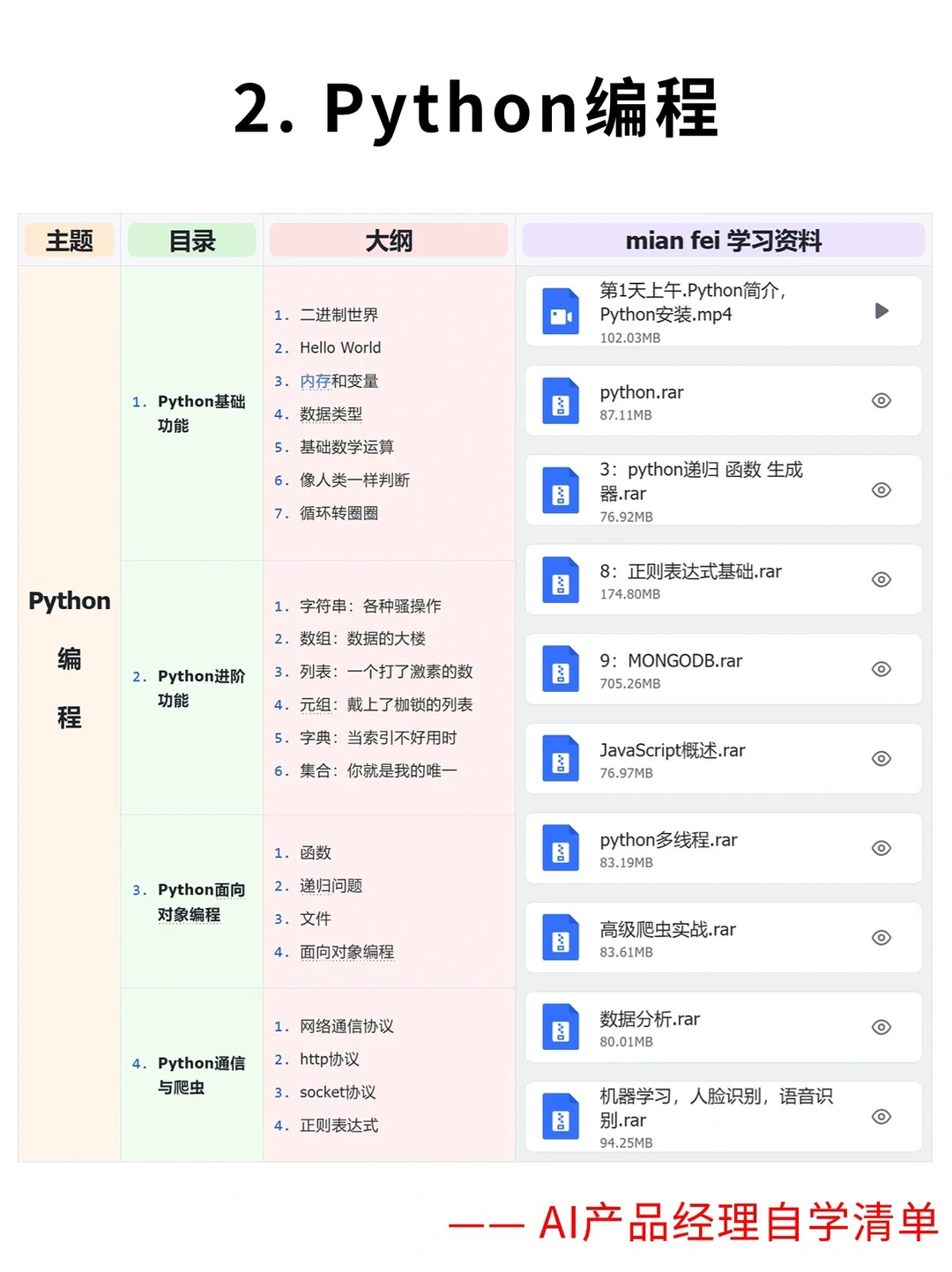Image resolution: width=952 pixels, height=1272 pixels.
Task: Preview JavaScript概述.rar with eye icon
Action: click(x=881, y=758)
